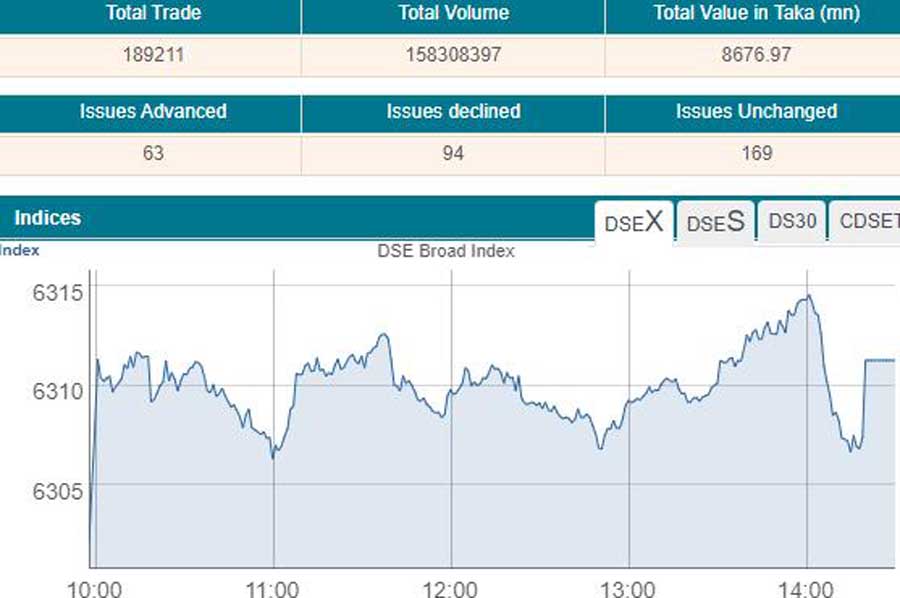The image size is (900, 598).
Task: Select the total trade value 189211
Action: click(x=153, y=55)
